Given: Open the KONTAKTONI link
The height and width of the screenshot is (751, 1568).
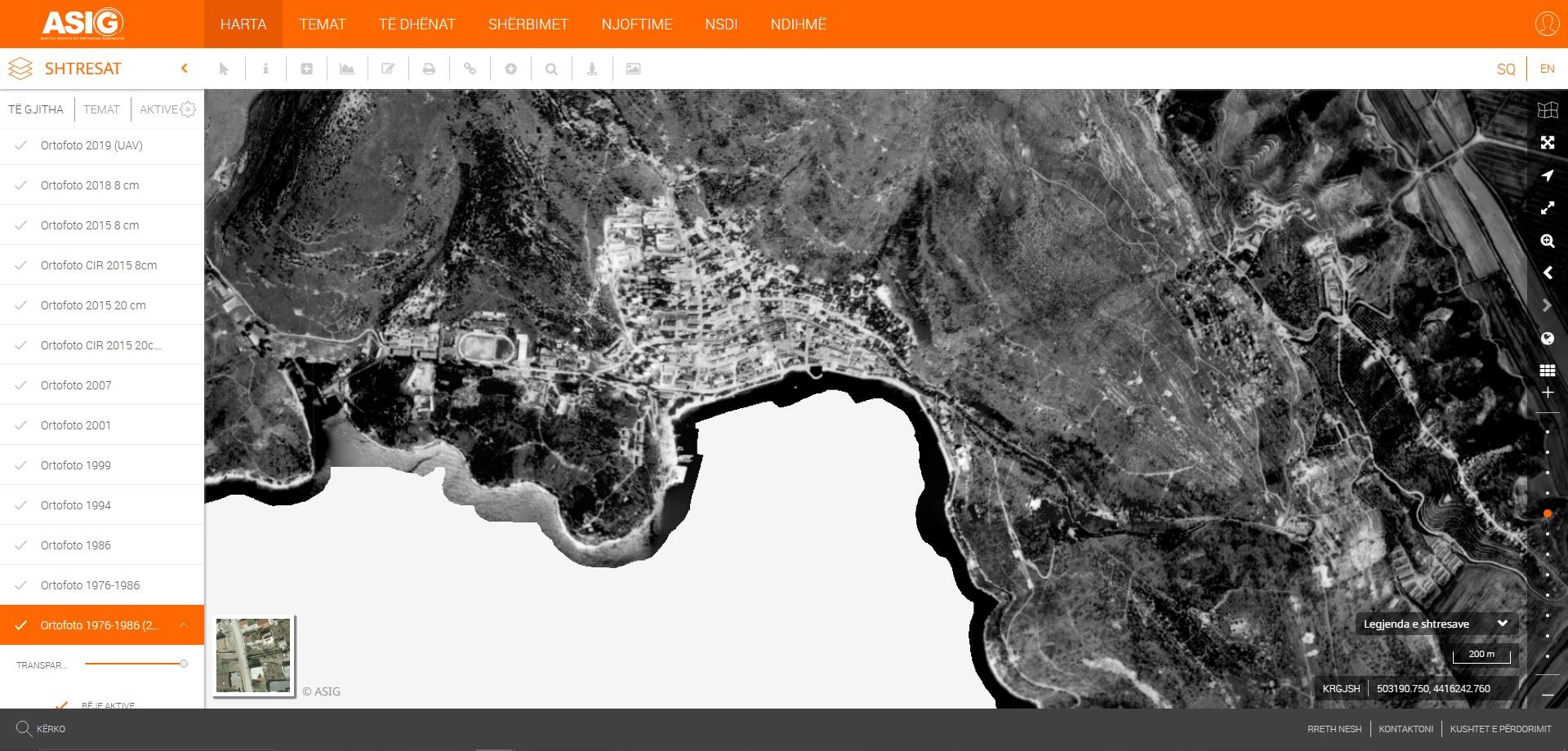Looking at the screenshot, I should [x=1405, y=729].
